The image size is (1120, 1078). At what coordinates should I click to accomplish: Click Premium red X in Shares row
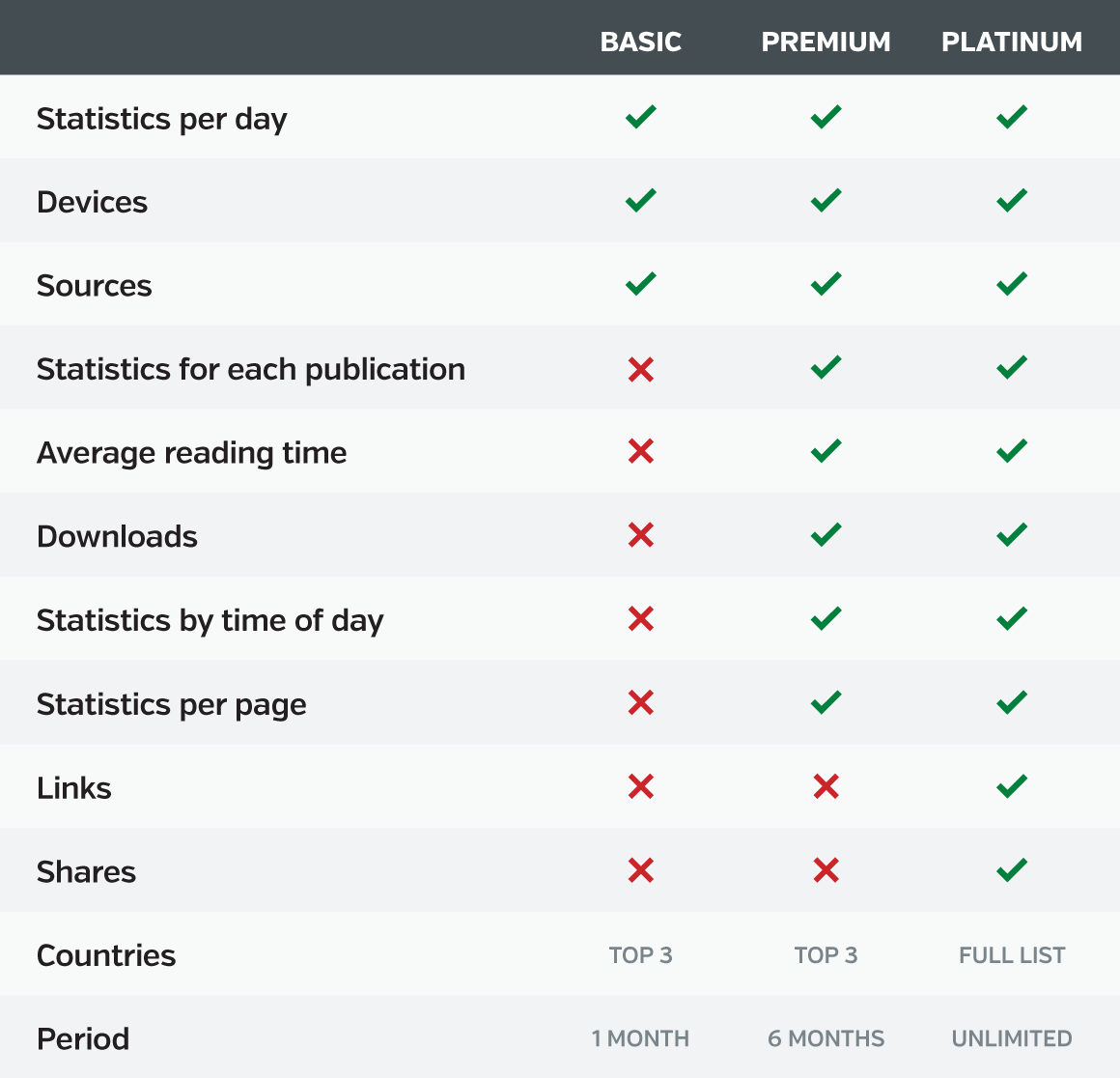(826, 870)
